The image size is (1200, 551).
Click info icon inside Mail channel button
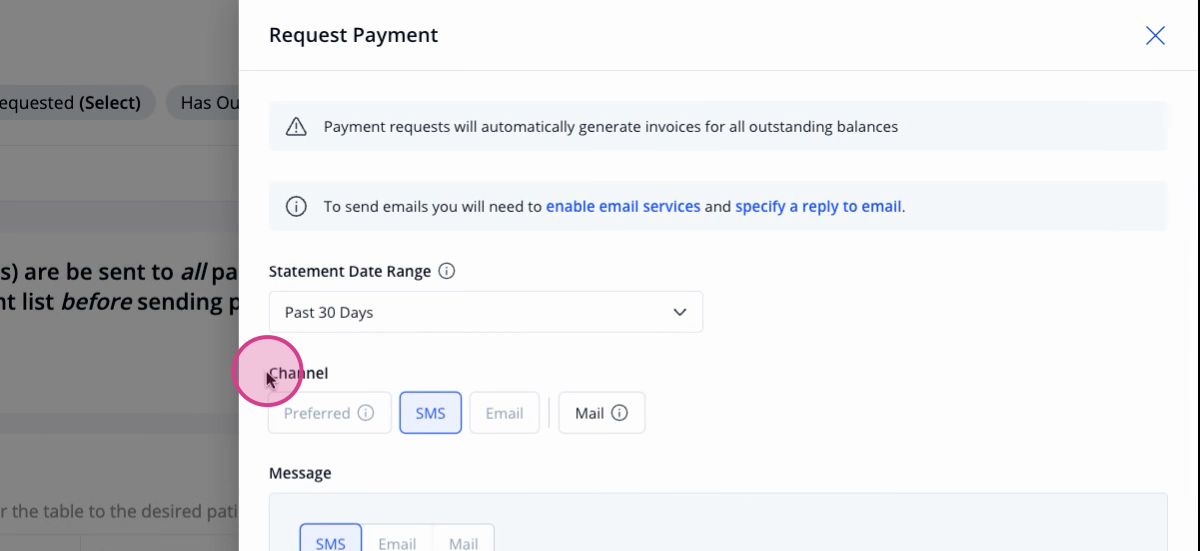point(619,413)
